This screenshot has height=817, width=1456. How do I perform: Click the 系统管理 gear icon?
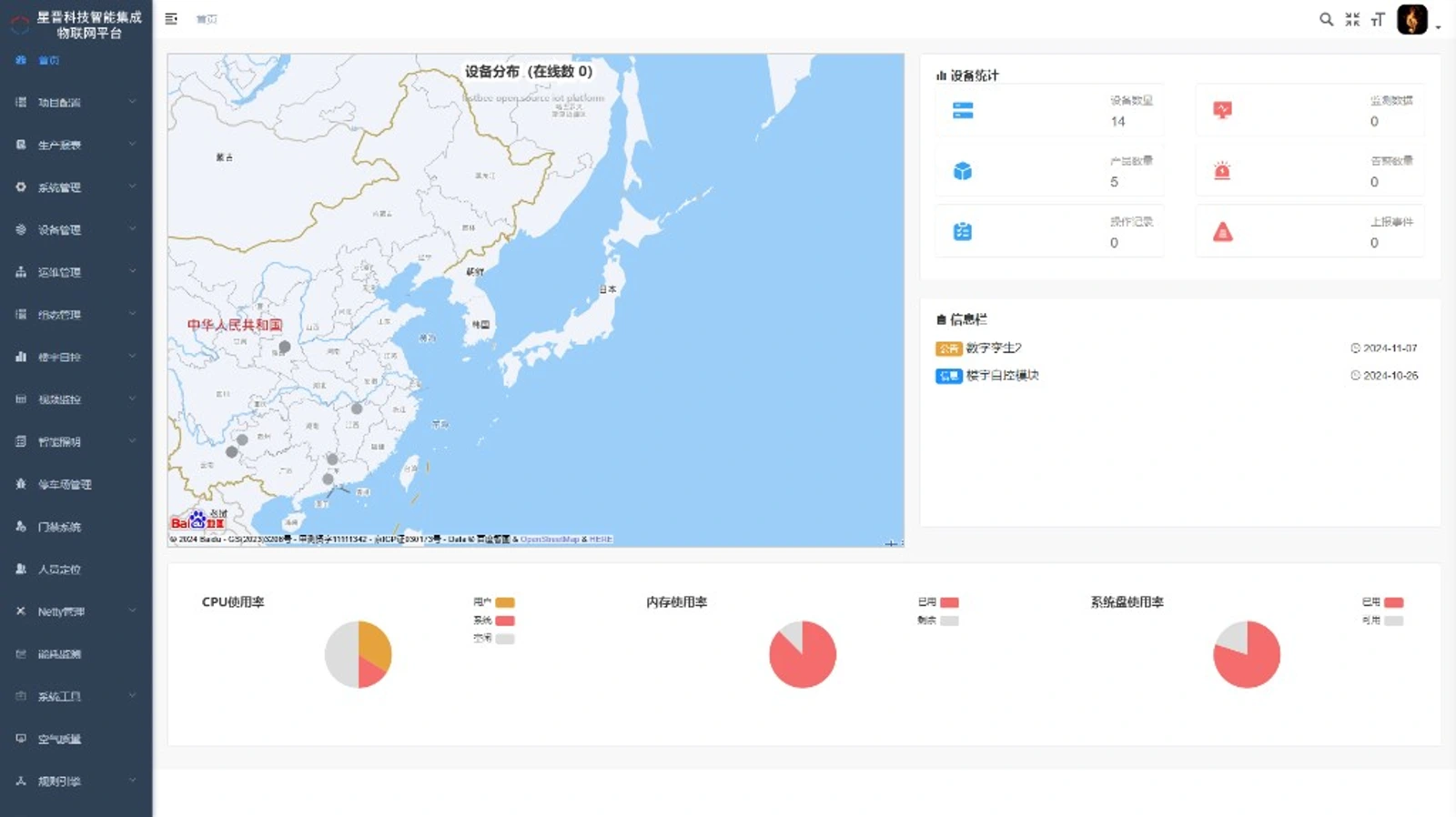[x=20, y=187]
